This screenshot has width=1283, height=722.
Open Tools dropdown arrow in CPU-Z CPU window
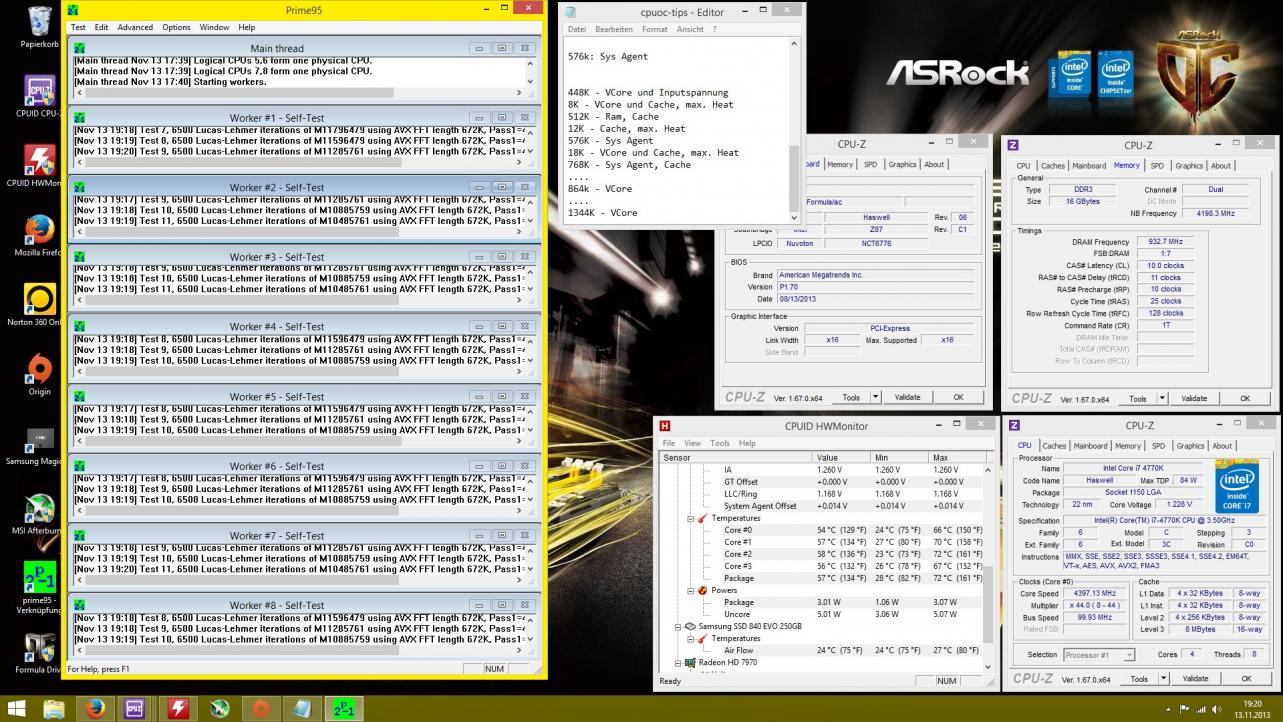pos(1164,678)
